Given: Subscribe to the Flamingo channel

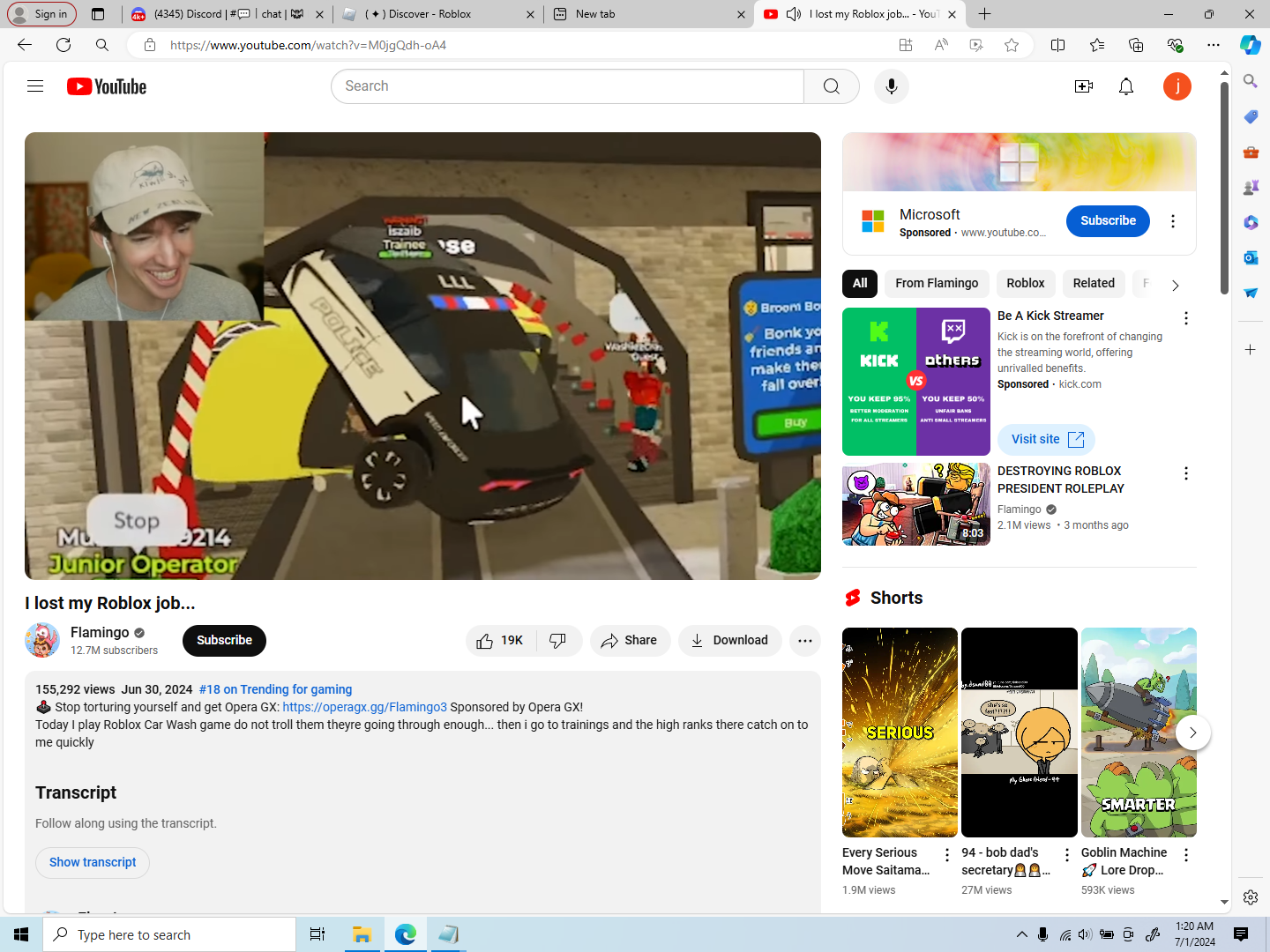Looking at the screenshot, I should 224,641.
